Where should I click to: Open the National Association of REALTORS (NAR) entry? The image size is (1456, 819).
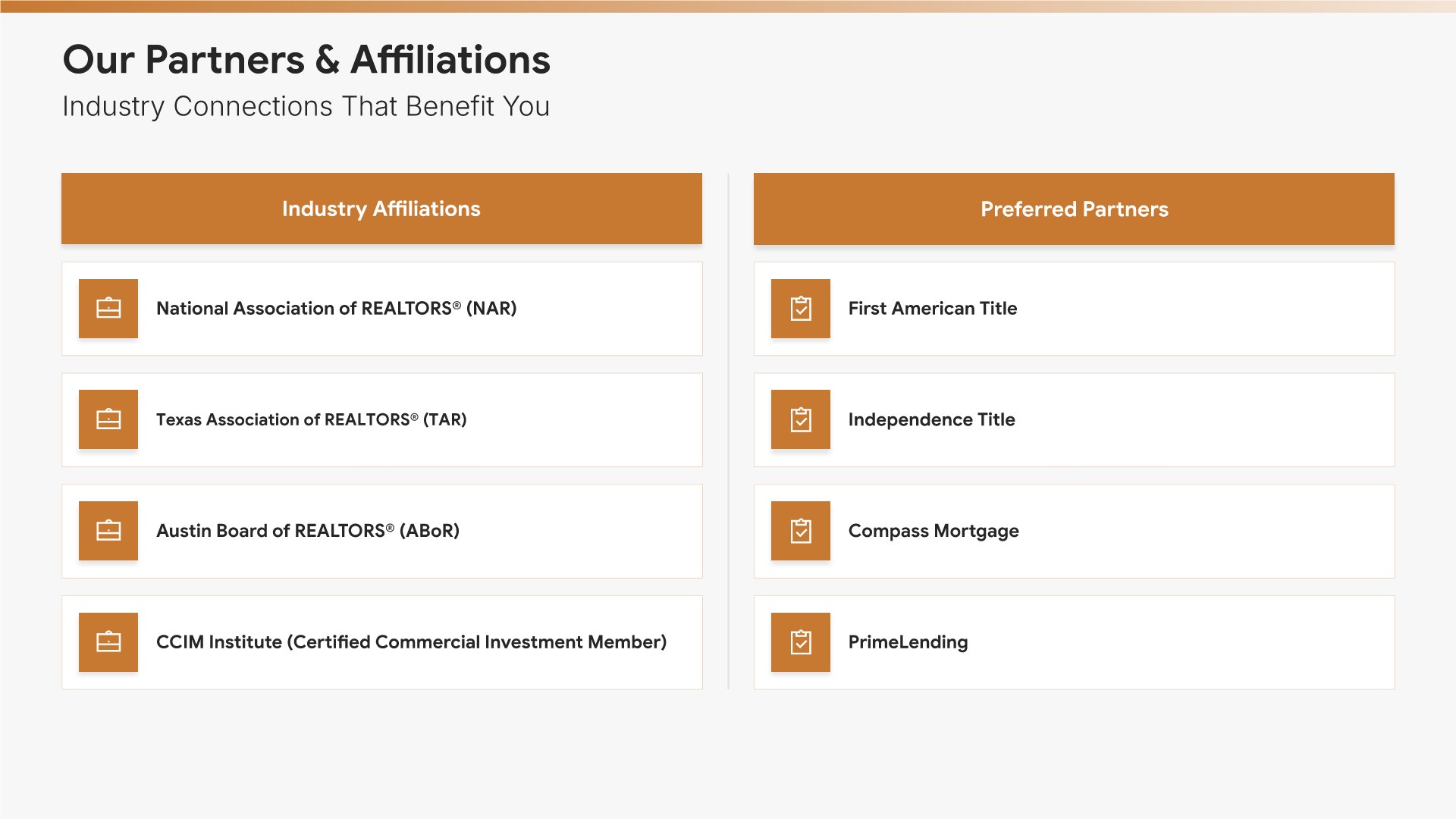pyautogui.click(x=336, y=309)
